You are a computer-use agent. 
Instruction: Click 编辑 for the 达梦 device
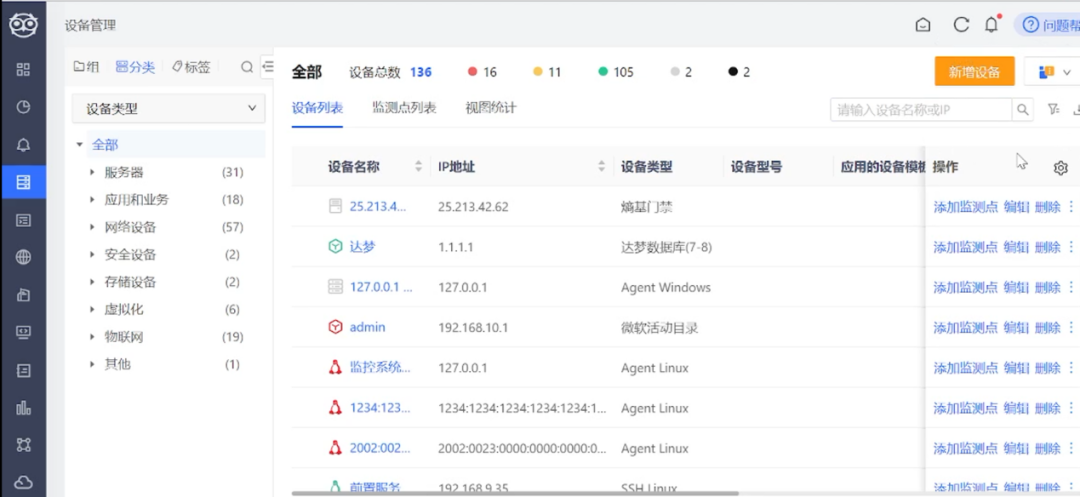point(1016,247)
